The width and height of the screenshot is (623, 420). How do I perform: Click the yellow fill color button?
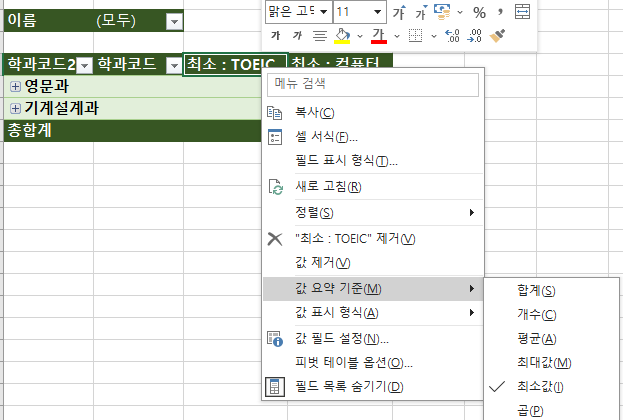[x=343, y=36]
